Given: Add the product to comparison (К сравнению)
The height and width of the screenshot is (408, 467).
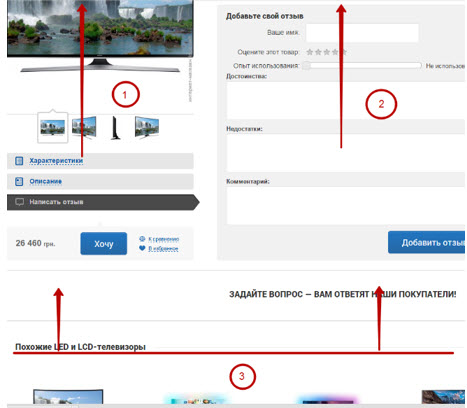Looking at the screenshot, I should (x=163, y=239).
